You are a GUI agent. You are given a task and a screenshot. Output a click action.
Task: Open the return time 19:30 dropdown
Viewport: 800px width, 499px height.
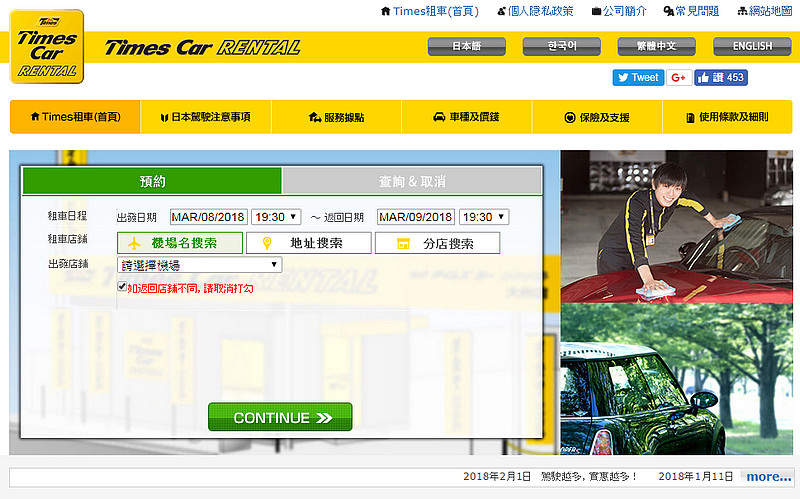(484, 217)
